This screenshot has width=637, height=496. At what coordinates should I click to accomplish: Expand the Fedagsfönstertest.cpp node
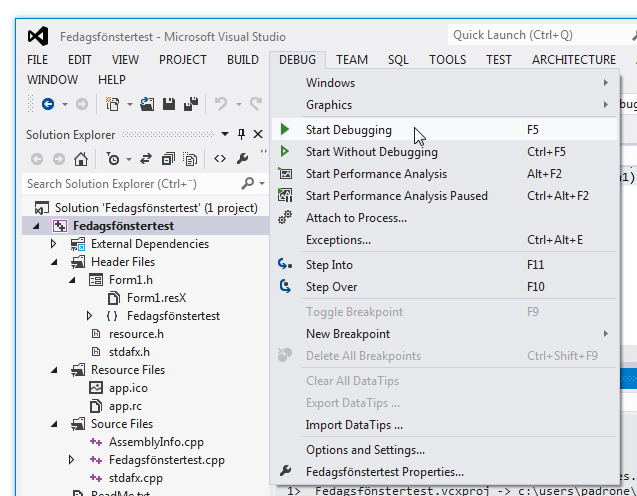72,460
